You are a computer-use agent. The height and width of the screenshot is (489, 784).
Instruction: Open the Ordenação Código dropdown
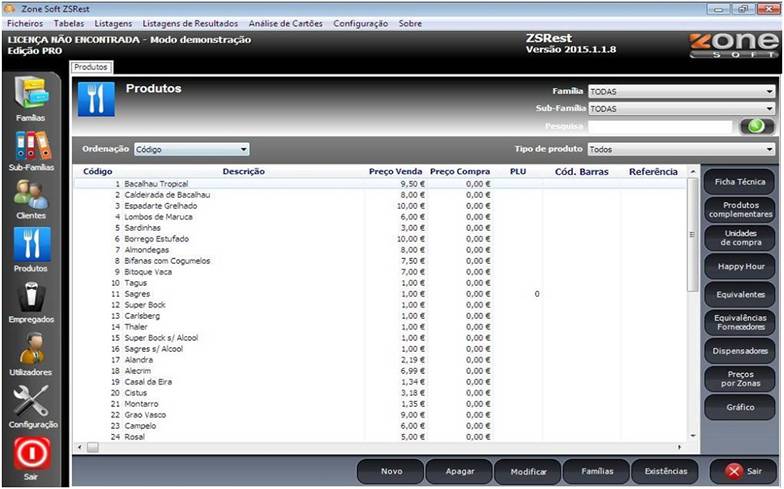point(191,149)
